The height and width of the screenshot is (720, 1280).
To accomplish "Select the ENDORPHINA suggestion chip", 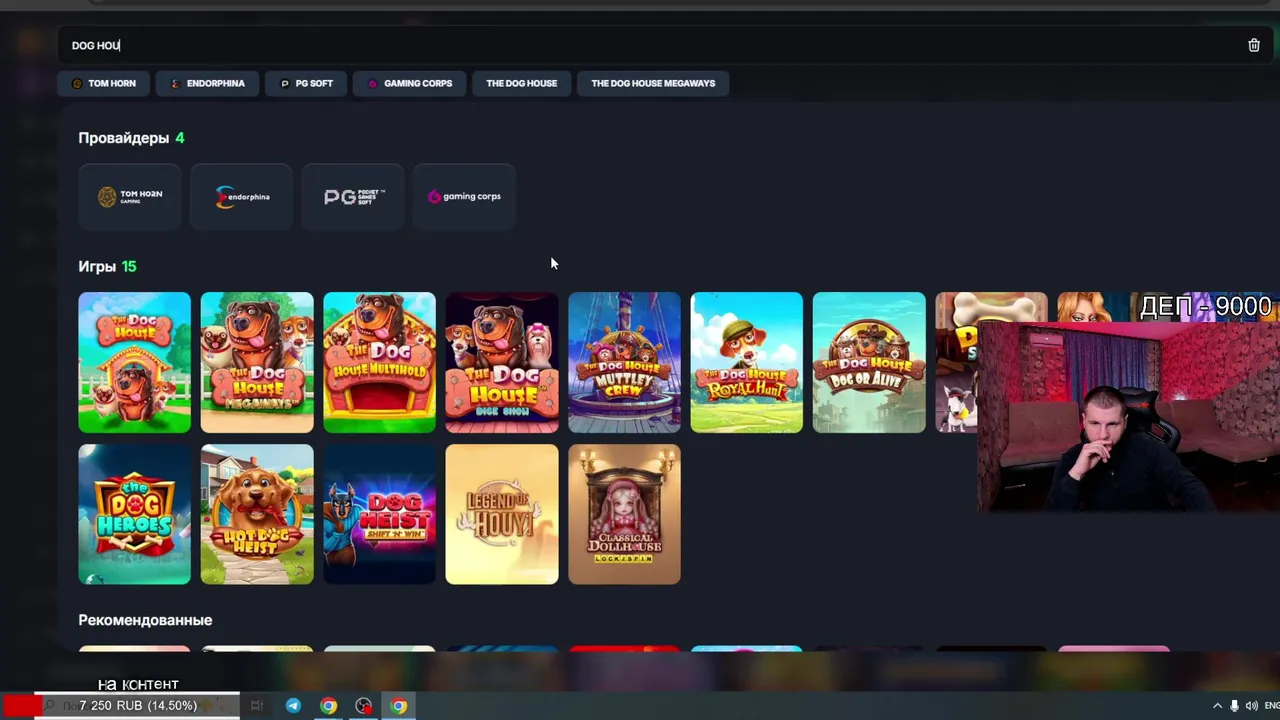I will (207, 83).
